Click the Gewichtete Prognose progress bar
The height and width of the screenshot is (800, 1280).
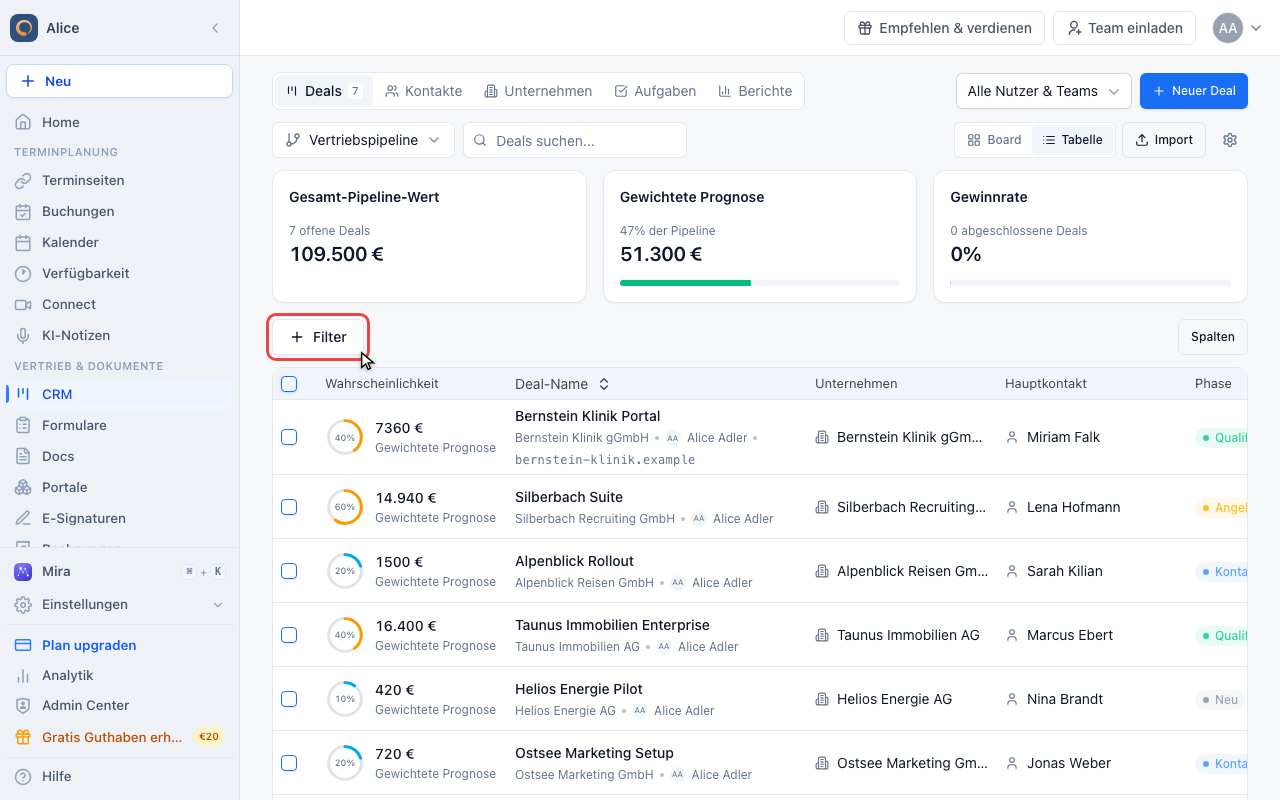click(x=760, y=283)
